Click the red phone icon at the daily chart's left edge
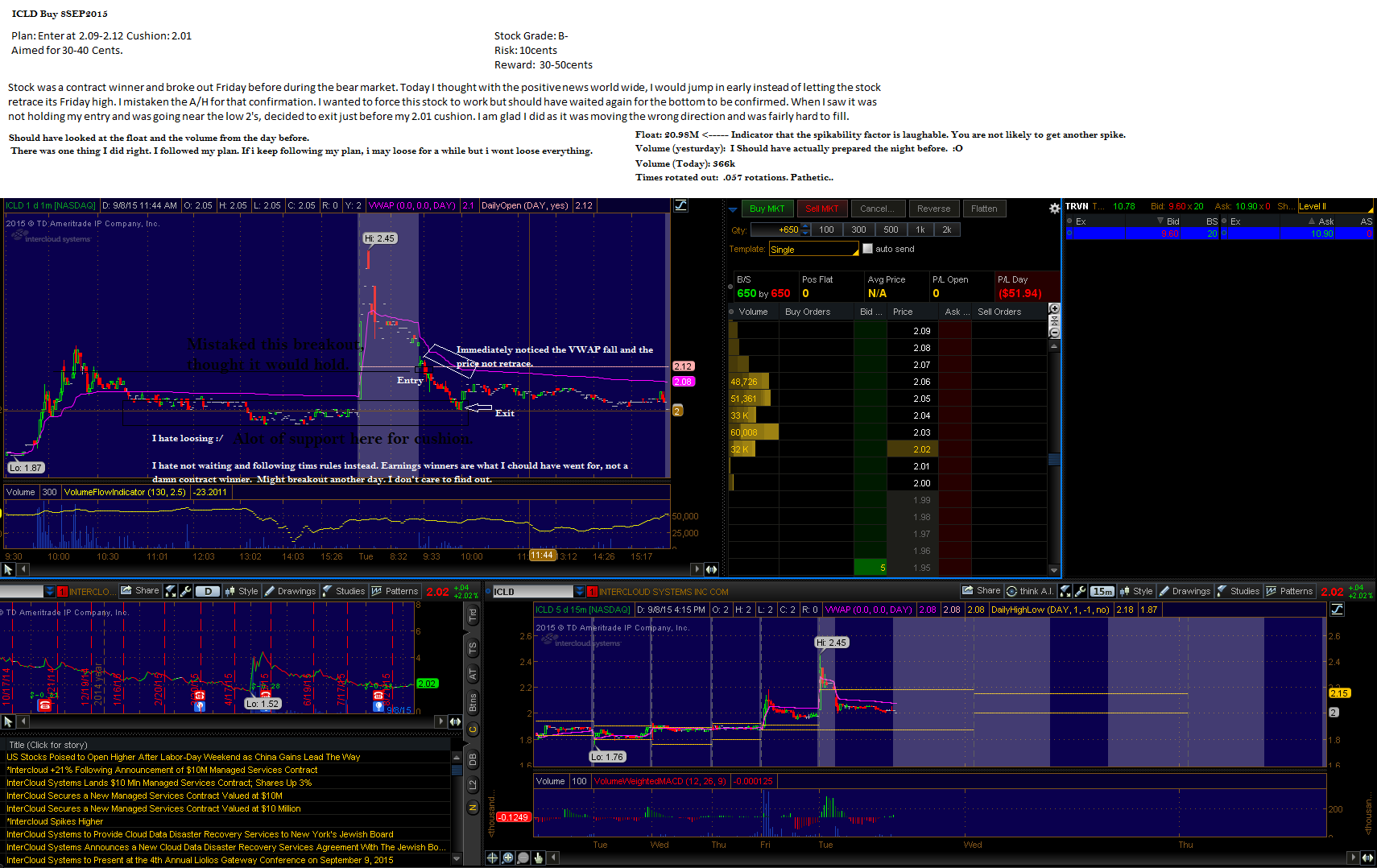 coord(45,705)
